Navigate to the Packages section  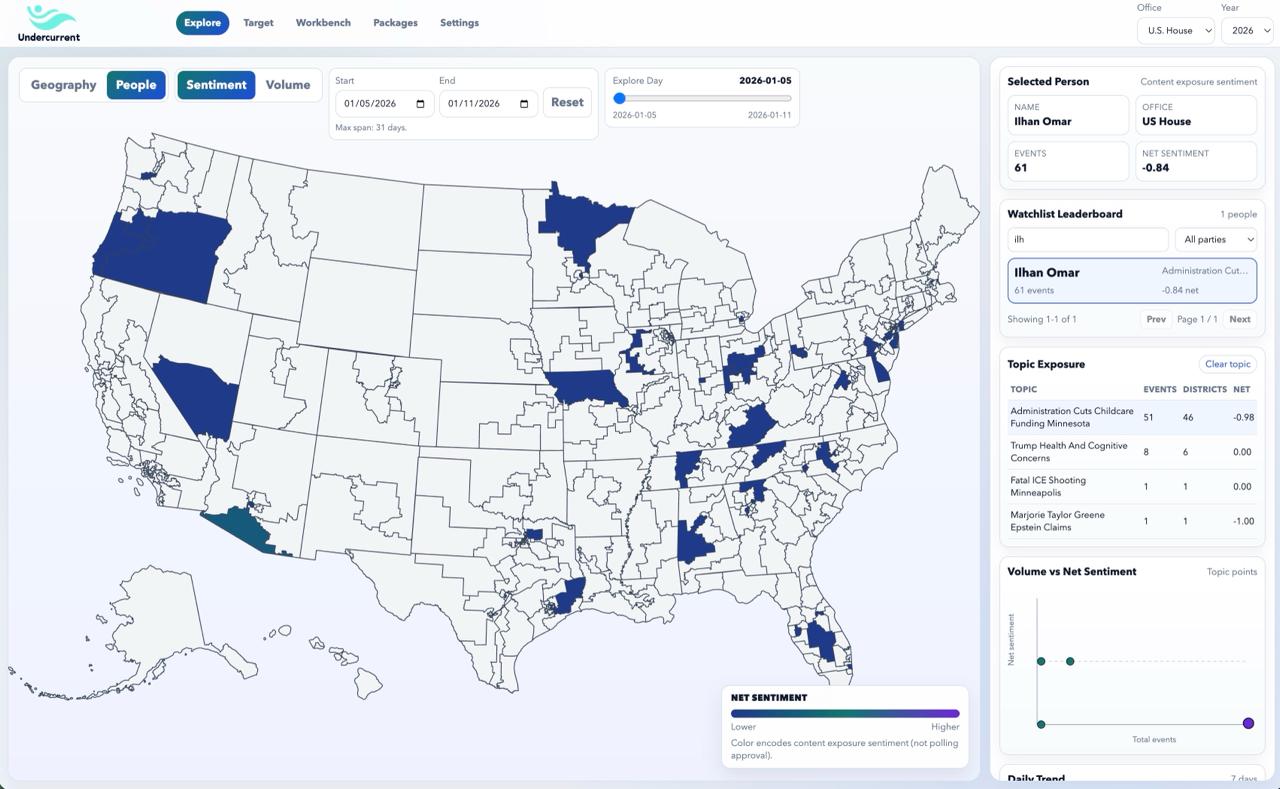(x=395, y=22)
